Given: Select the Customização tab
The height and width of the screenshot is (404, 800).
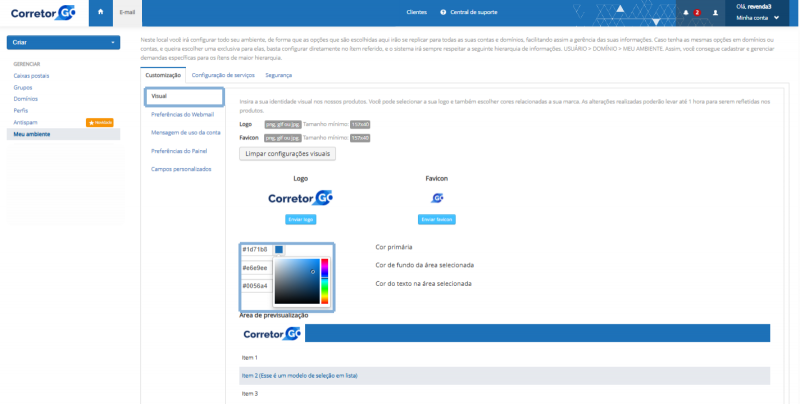Looking at the screenshot, I should 163,75.
